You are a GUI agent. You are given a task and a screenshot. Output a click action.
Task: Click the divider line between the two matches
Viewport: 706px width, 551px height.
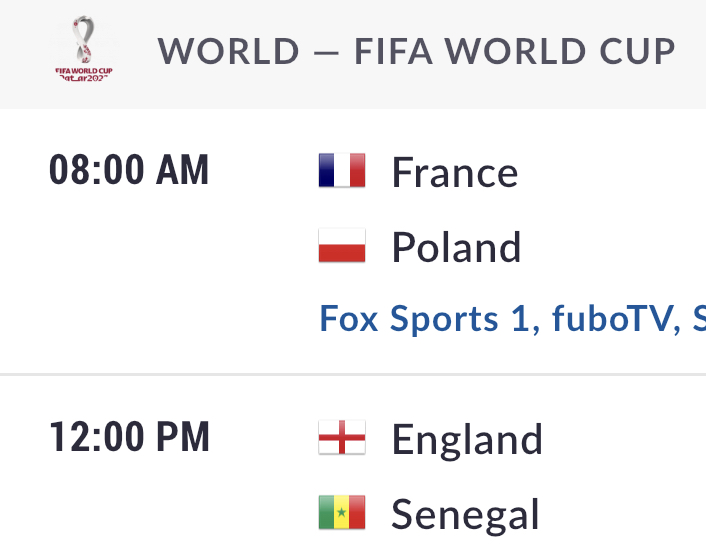353,374
